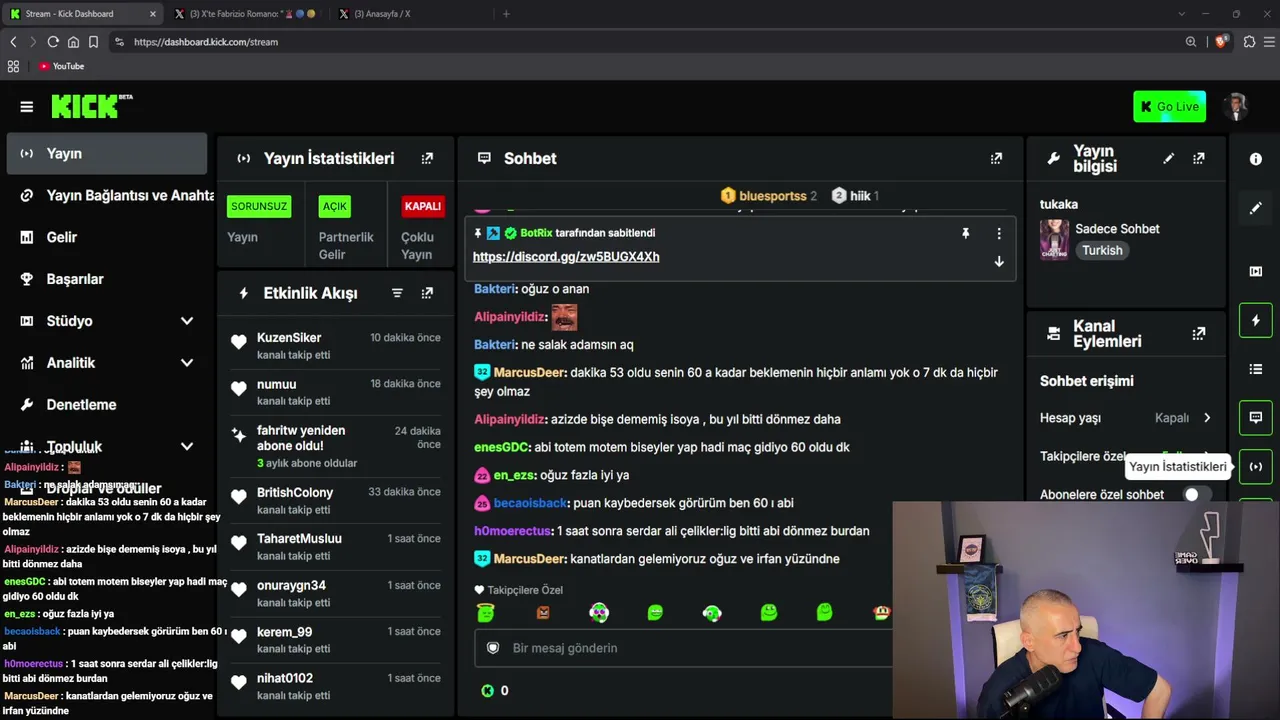The height and width of the screenshot is (720, 1280).
Task: Click the enesGDC username in chat
Action: (x=502, y=448)
